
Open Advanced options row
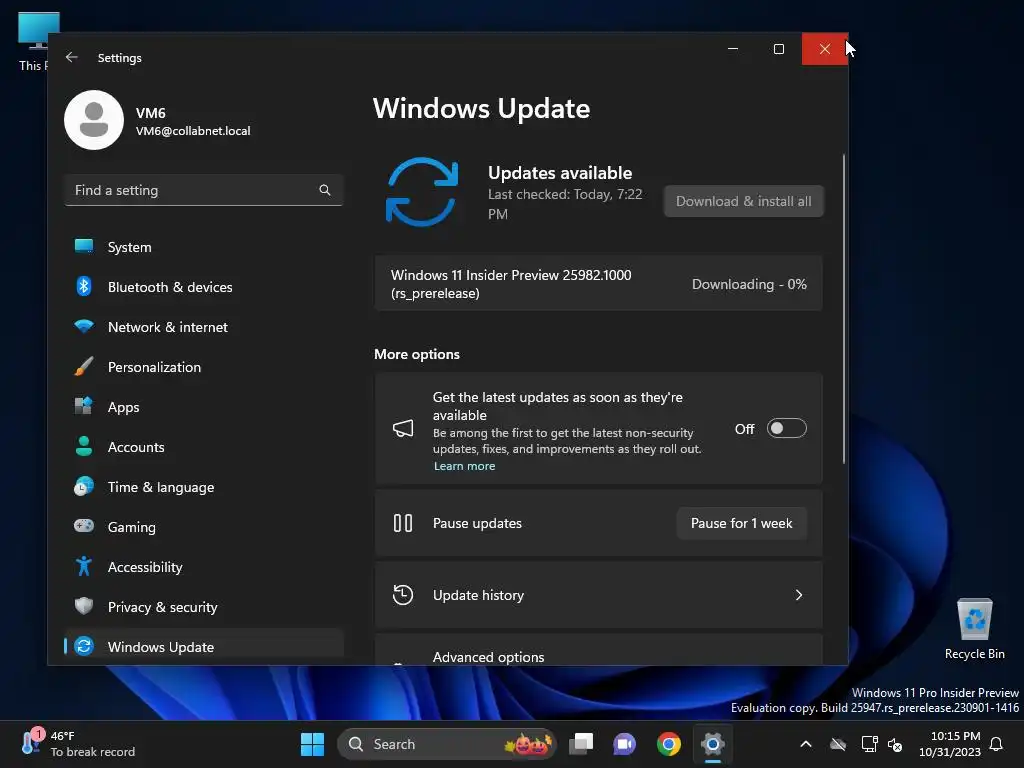click(x=598, y=650)
